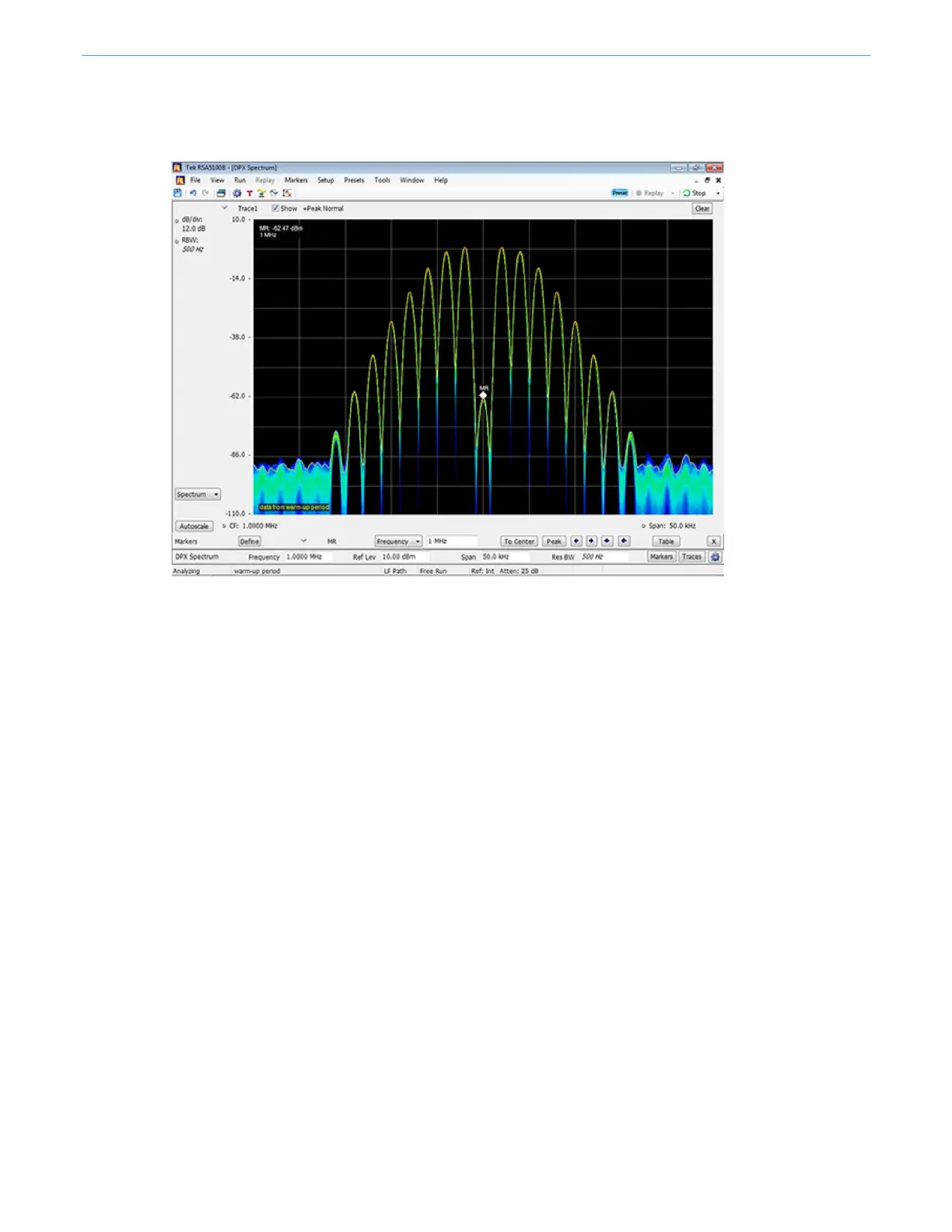Click the MR marker diamond on the trace

pyautogui.click(x=483, y=395)
